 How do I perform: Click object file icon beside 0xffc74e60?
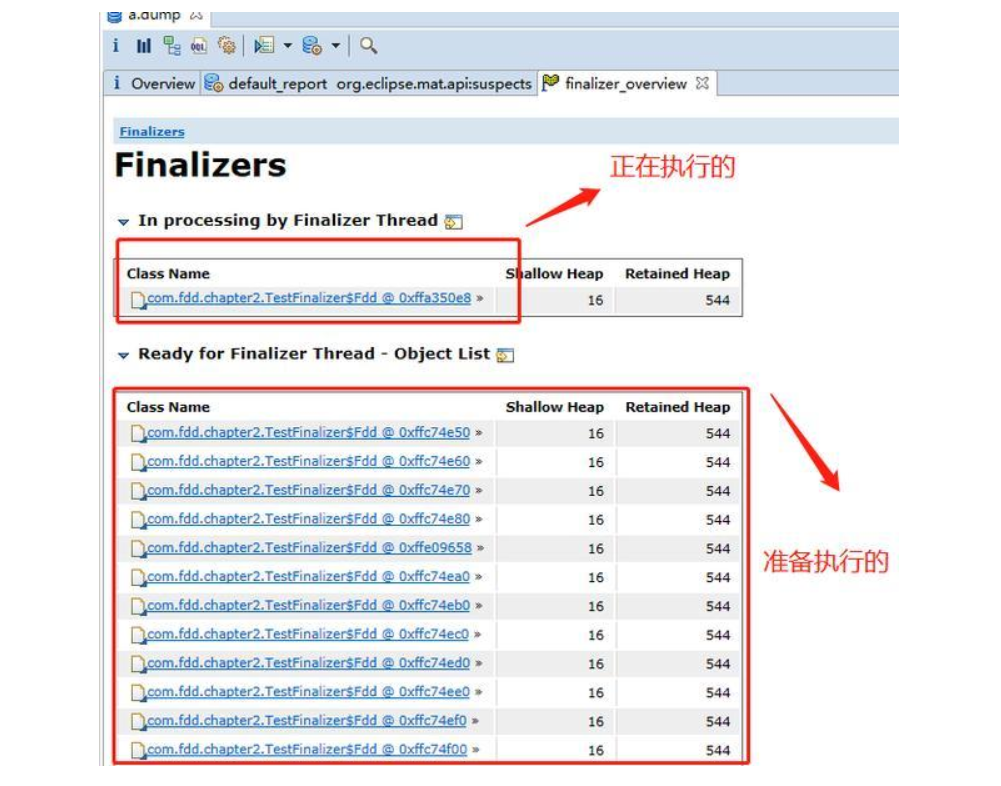pyautogui.click(x=138, y=463)
